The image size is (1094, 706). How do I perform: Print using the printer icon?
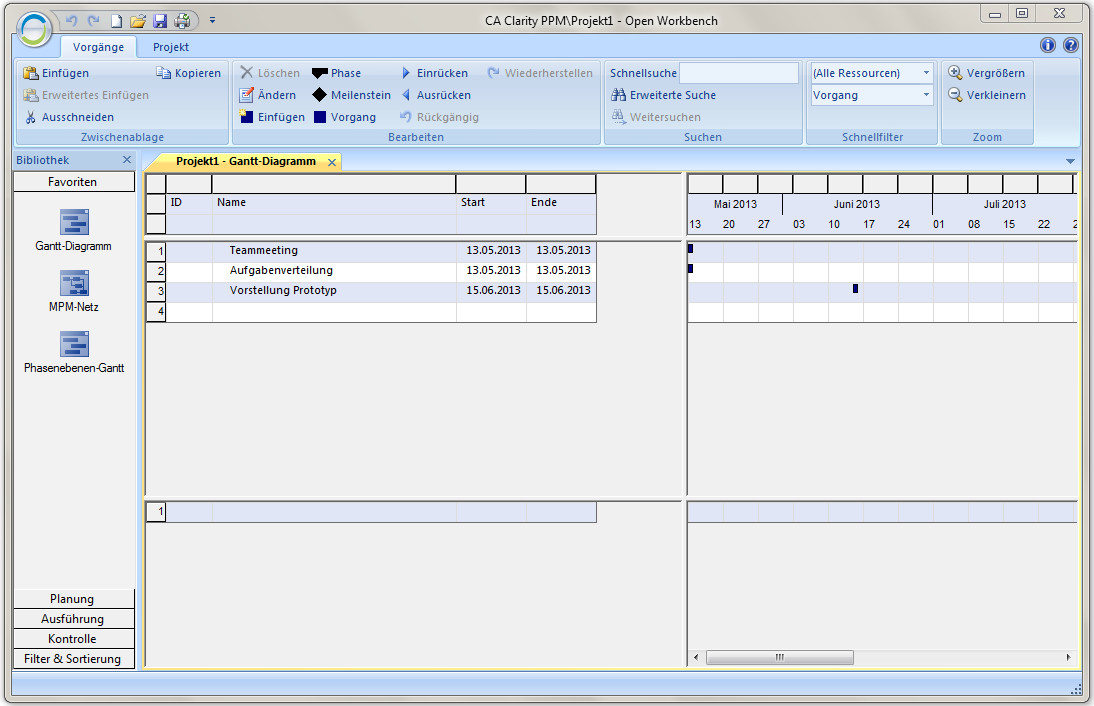[x=182, y=21]
